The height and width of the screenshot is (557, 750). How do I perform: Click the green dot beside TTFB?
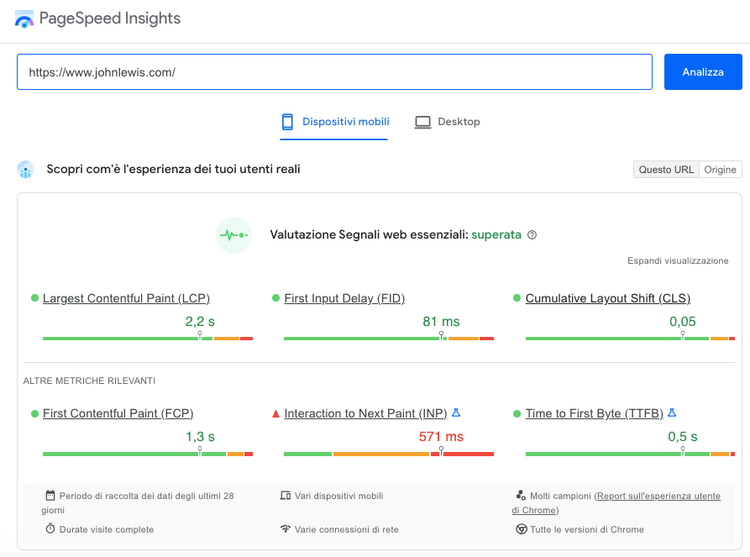click(517, 414)
